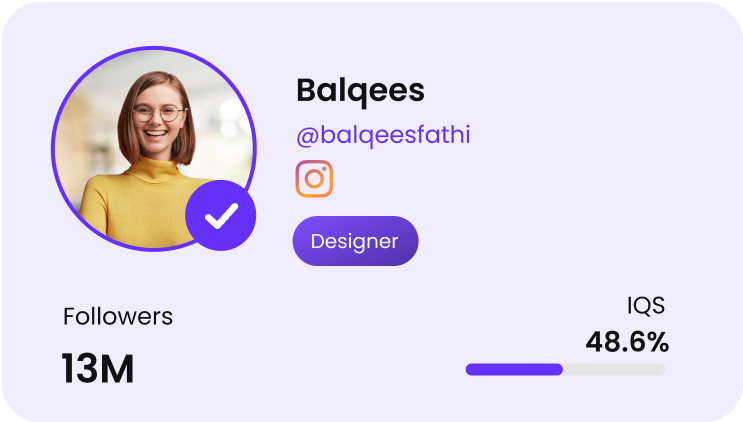Click the Followers label
This screenshot has width=743, height=422.
point(118,316)
